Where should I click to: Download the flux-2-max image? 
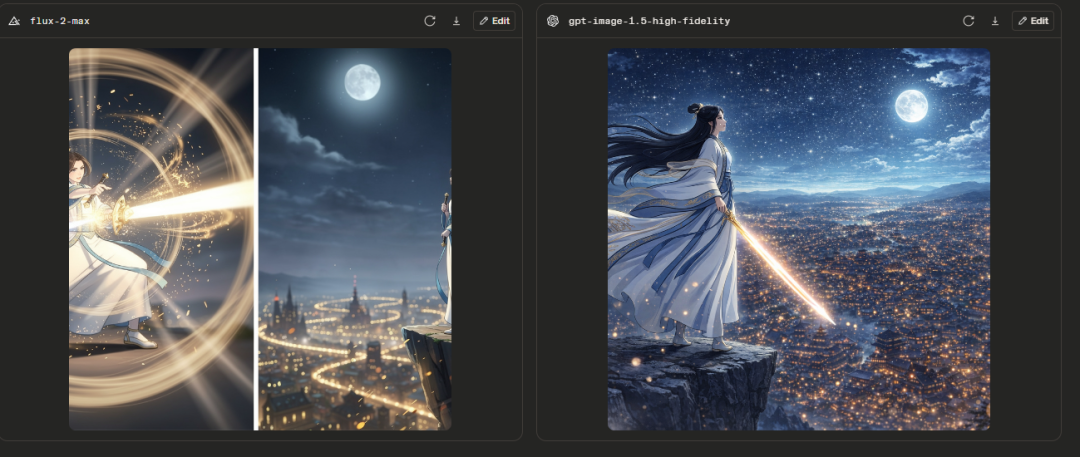tap(456, 21)
